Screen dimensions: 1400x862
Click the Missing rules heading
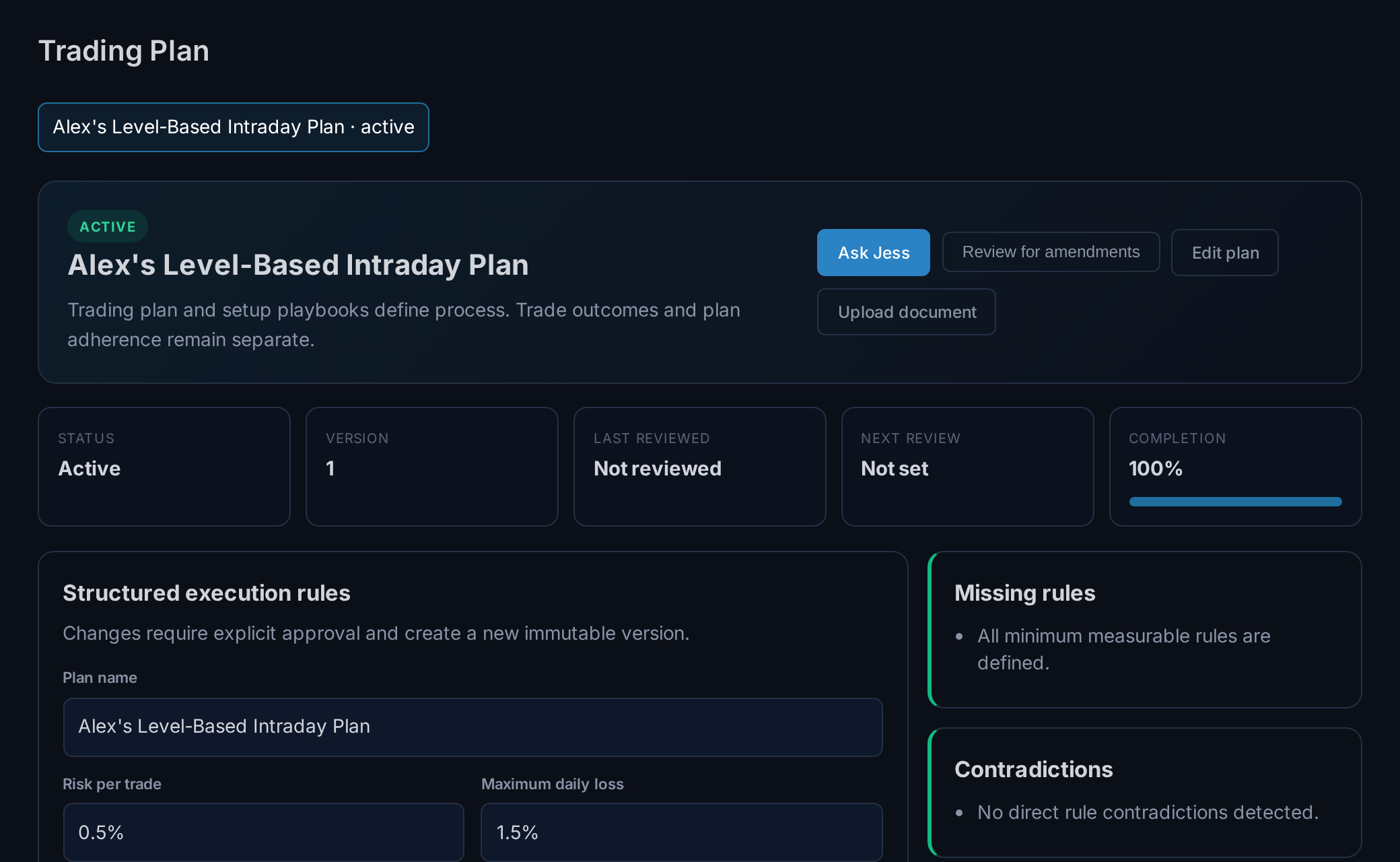tap(1025, 593)
